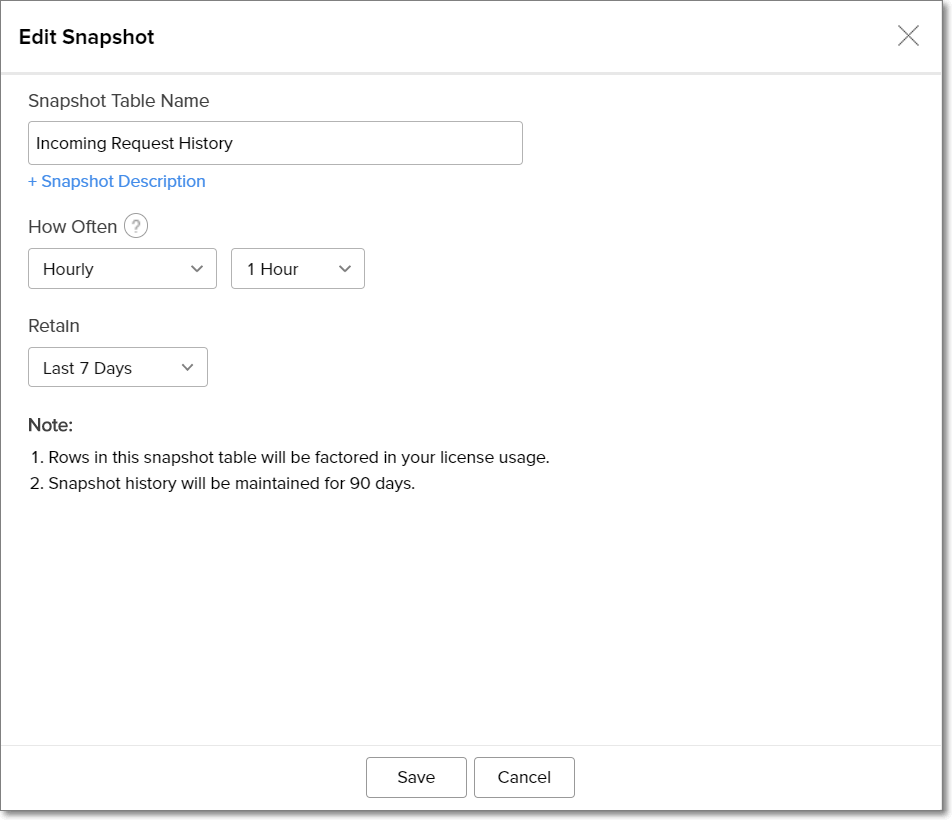952x820 pixels.
Task: Click the help icon beside How Often
Action: (x=136, y=227)
